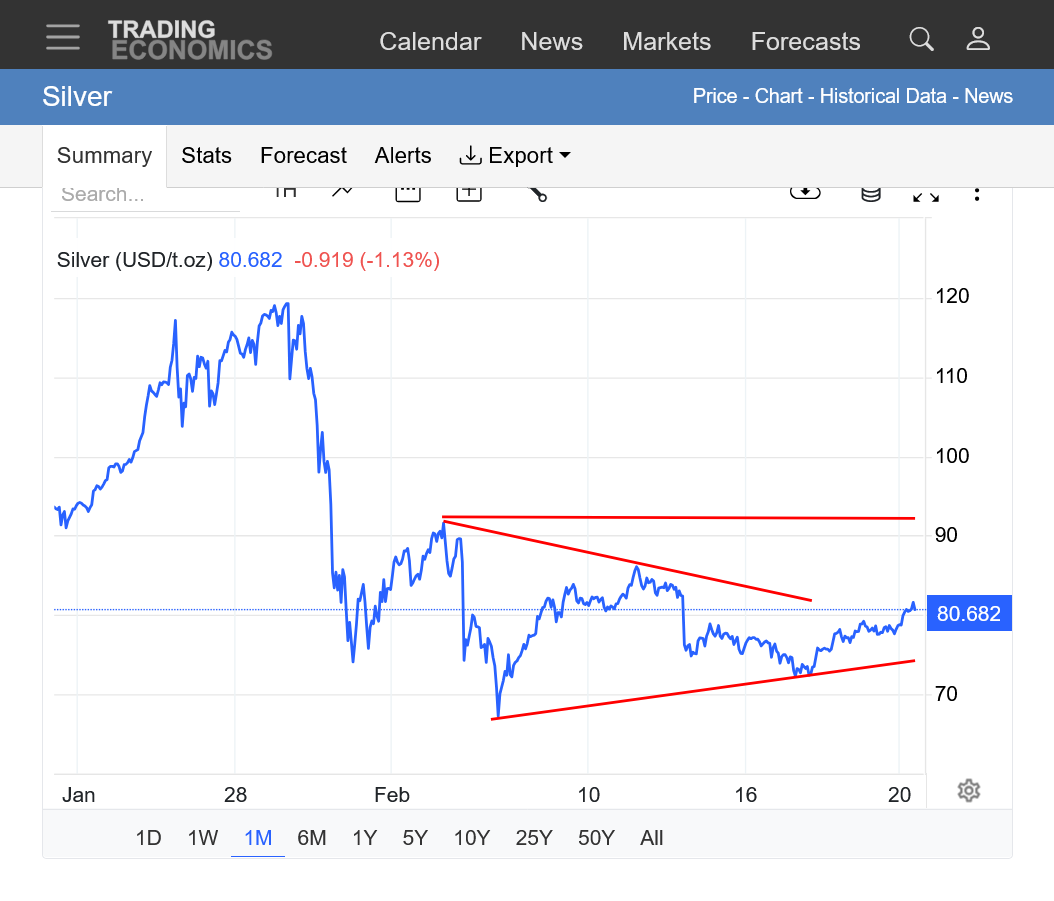Open the hamburger navigation menu
This screenshot has width=1054, height=901.
pyautogui.click(x=63, y=37)
